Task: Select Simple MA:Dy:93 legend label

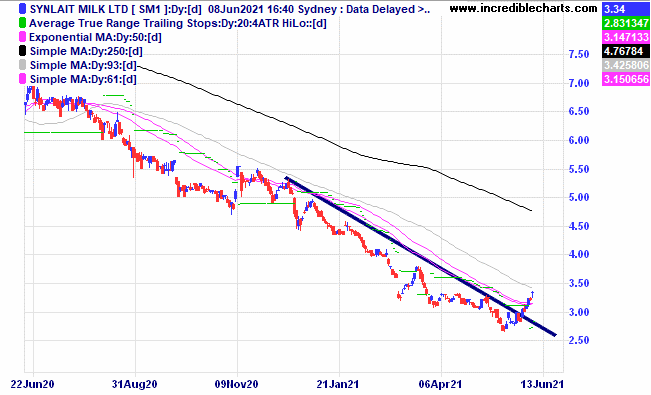Action: [x=83, y=65]
